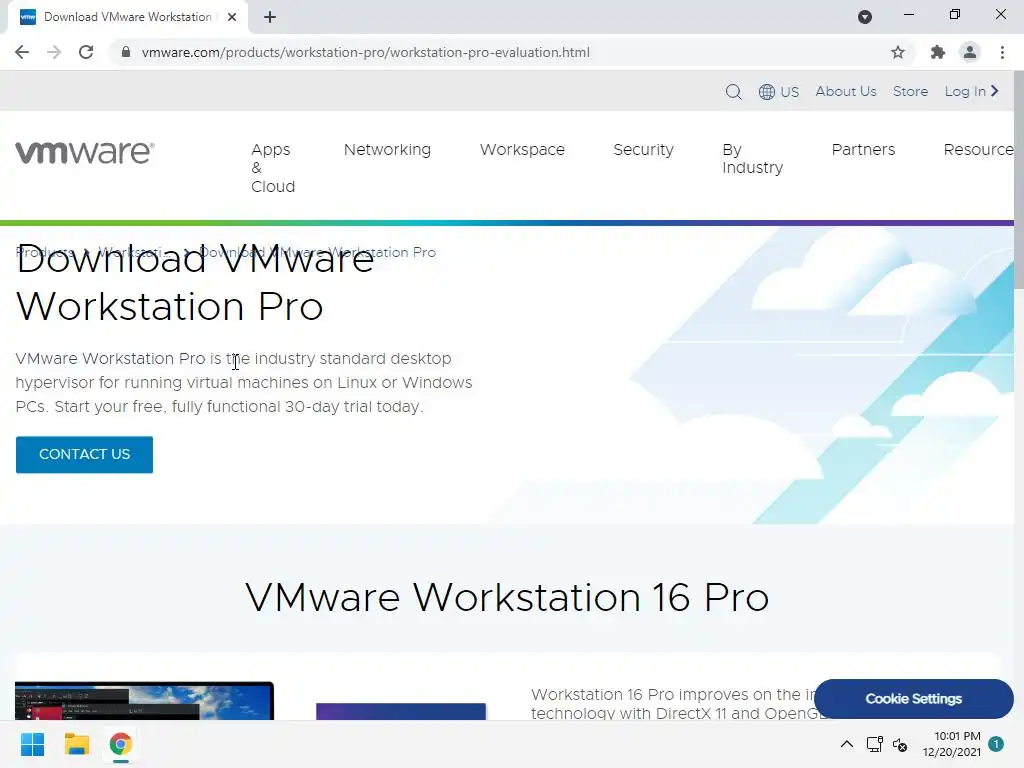Click the network status tray icon
Image resolution: width=1024 pixels, height=768 pixels.
874,744
